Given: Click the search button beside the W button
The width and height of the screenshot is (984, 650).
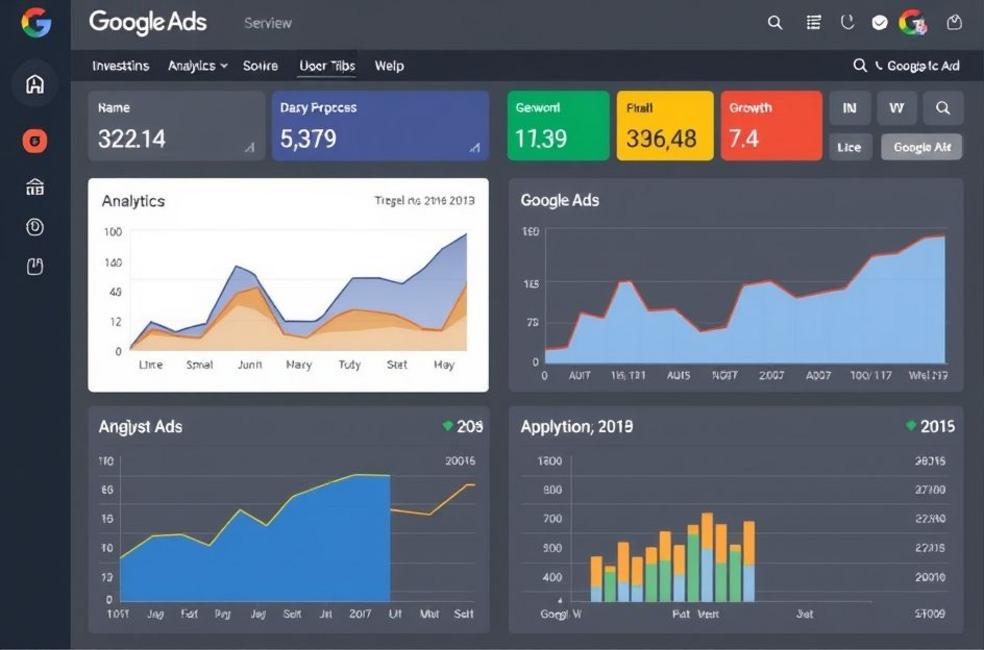Looking at the screenshot, I should pyautogui.click(x=942, y=107).
